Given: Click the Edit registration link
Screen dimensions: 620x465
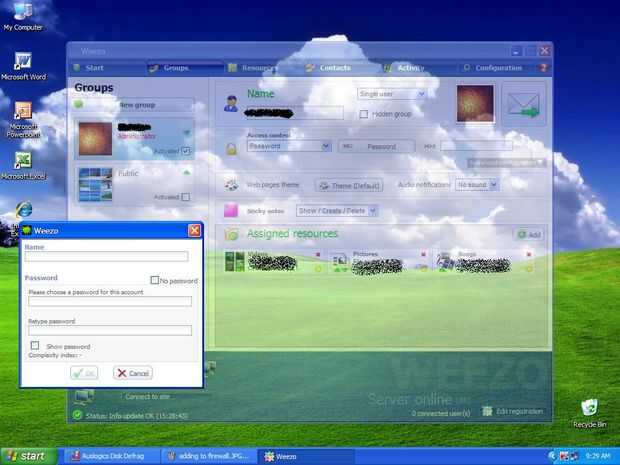Looking at the screenshot, I should click(519, 411).
